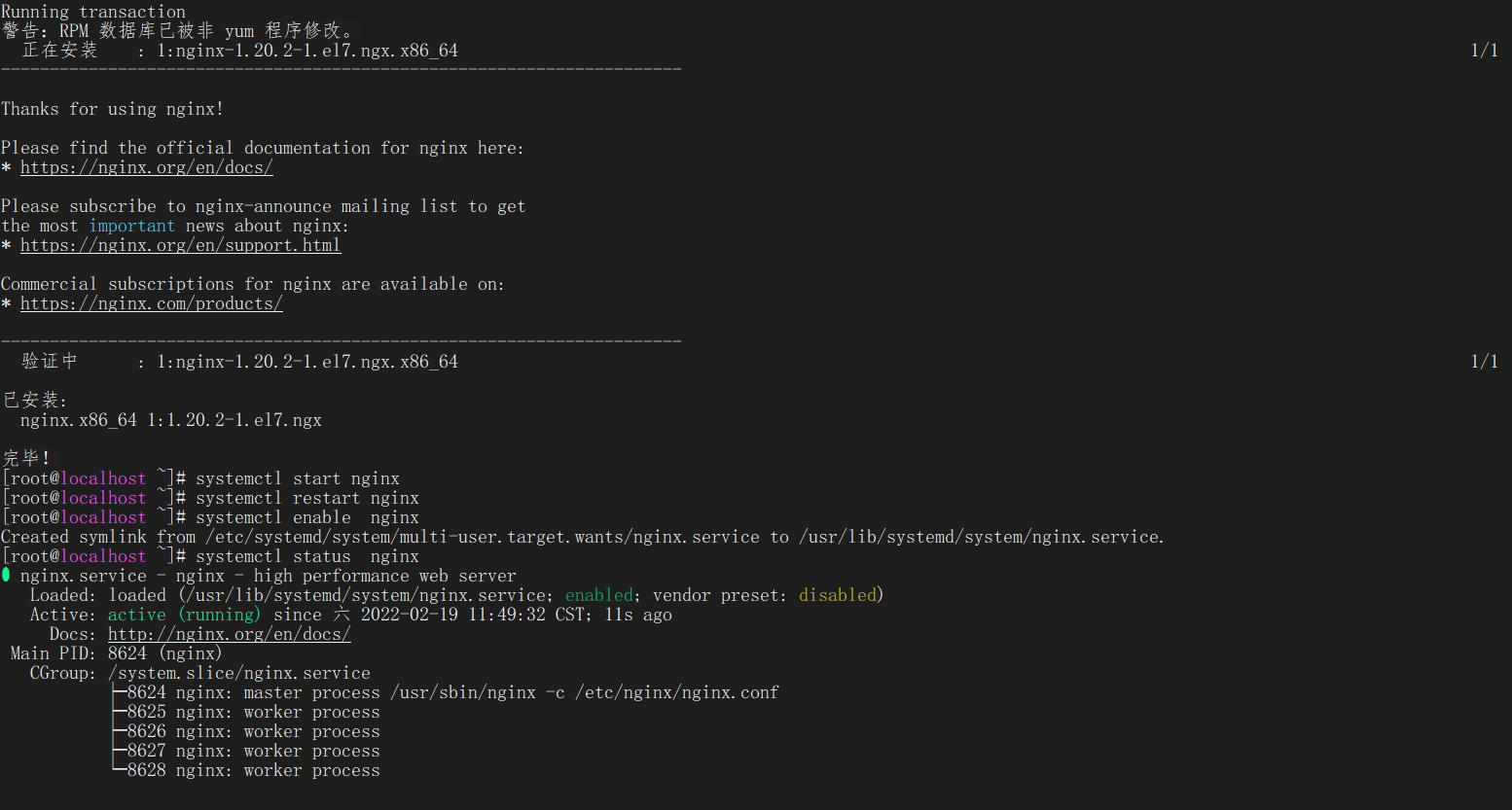This screenshot has height=810, width=1512.
Task: Open the http link on the Docs line
Action: click(229, 634)
